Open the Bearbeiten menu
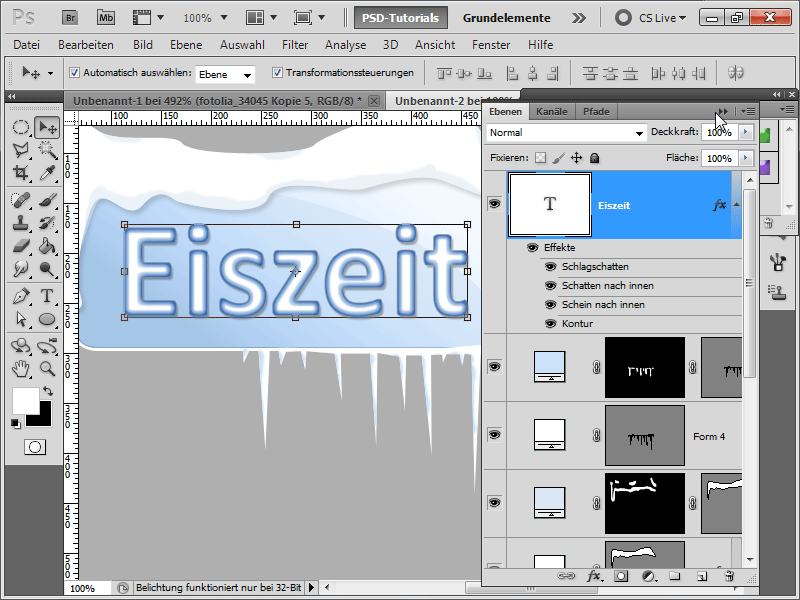This screenshot has width=800, height=600. (86, 45)
